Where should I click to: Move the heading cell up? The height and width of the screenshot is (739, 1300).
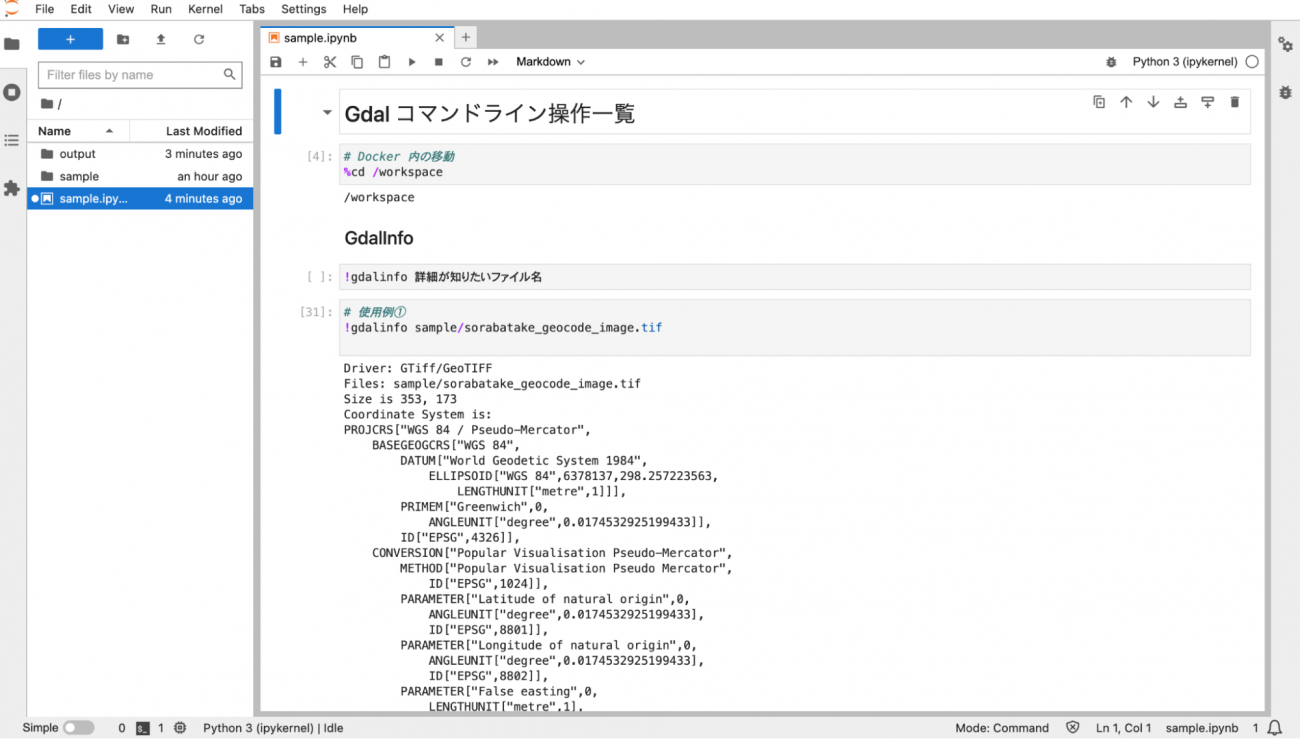(x=1126, y=102)
